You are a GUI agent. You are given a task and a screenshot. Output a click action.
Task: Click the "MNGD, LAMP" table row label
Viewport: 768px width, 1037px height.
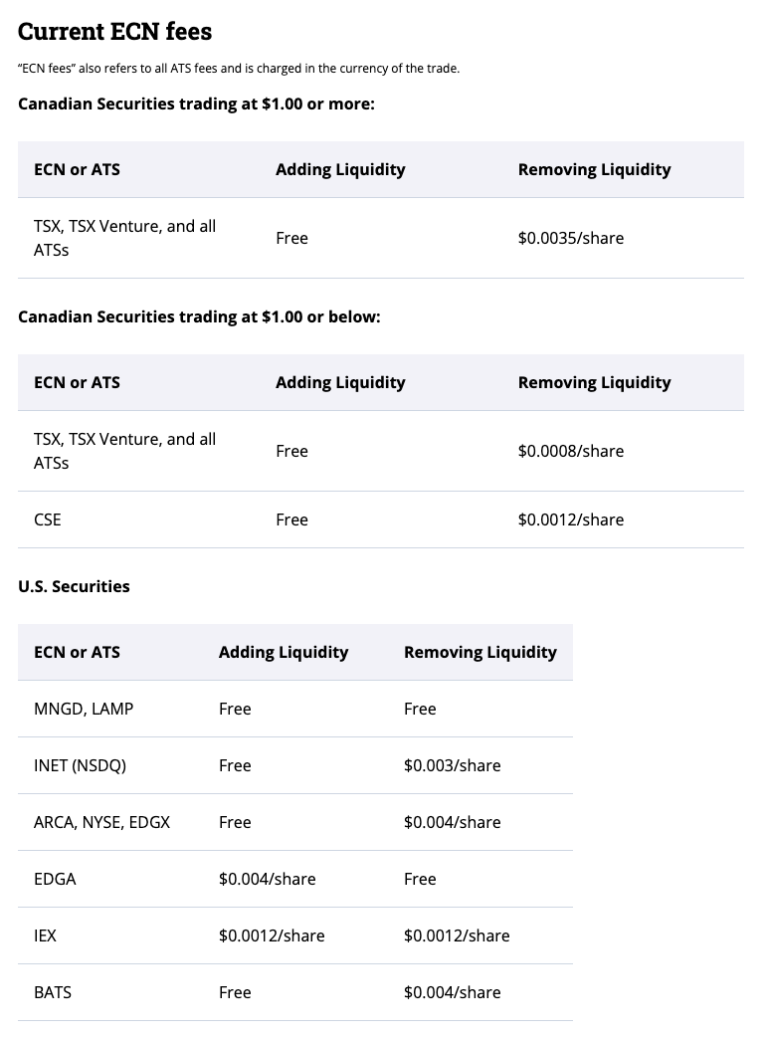pos(83,709)
